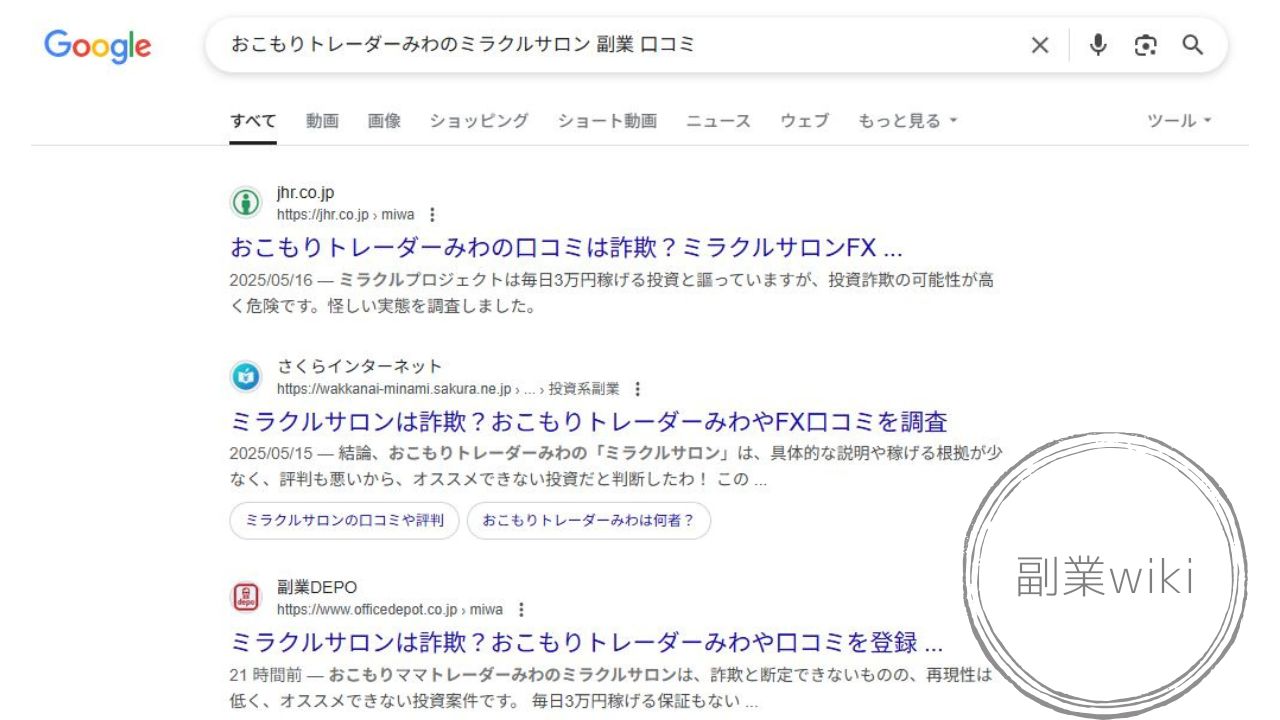Switch to the 動画 tab
The height and width of the screenshot is (720, 1280).
(x=322, y=121)
